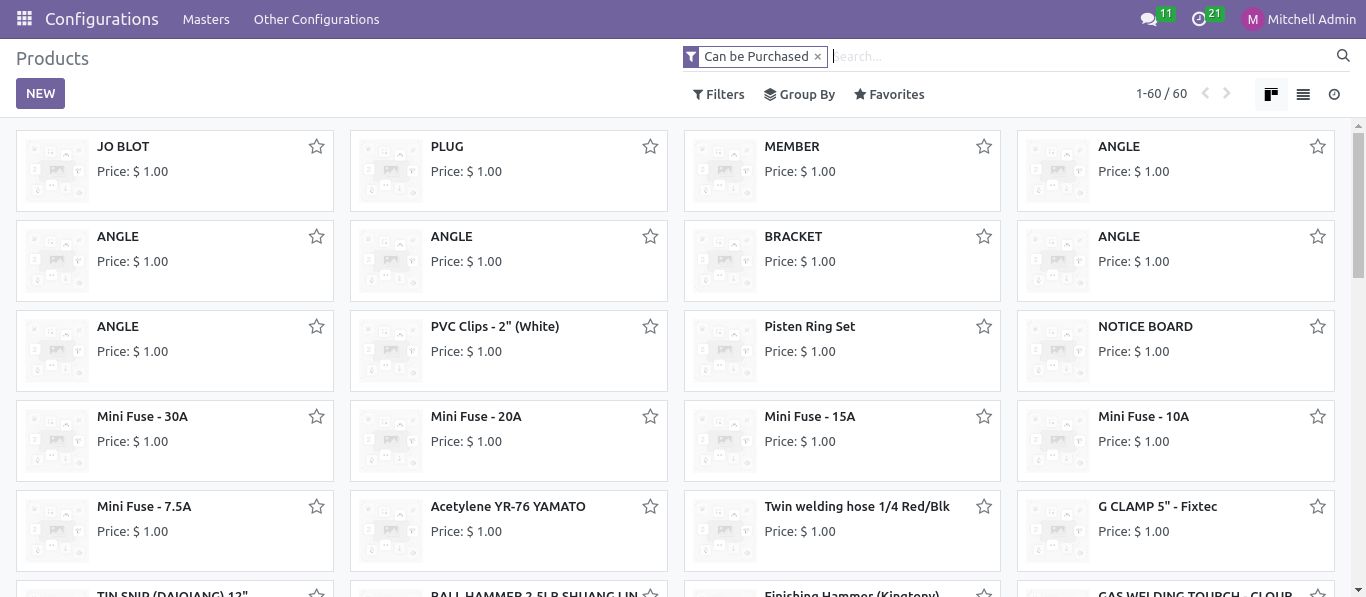Open product named "PLUG"
Screen dimensions: 1366x597
(x=447, y=147)
